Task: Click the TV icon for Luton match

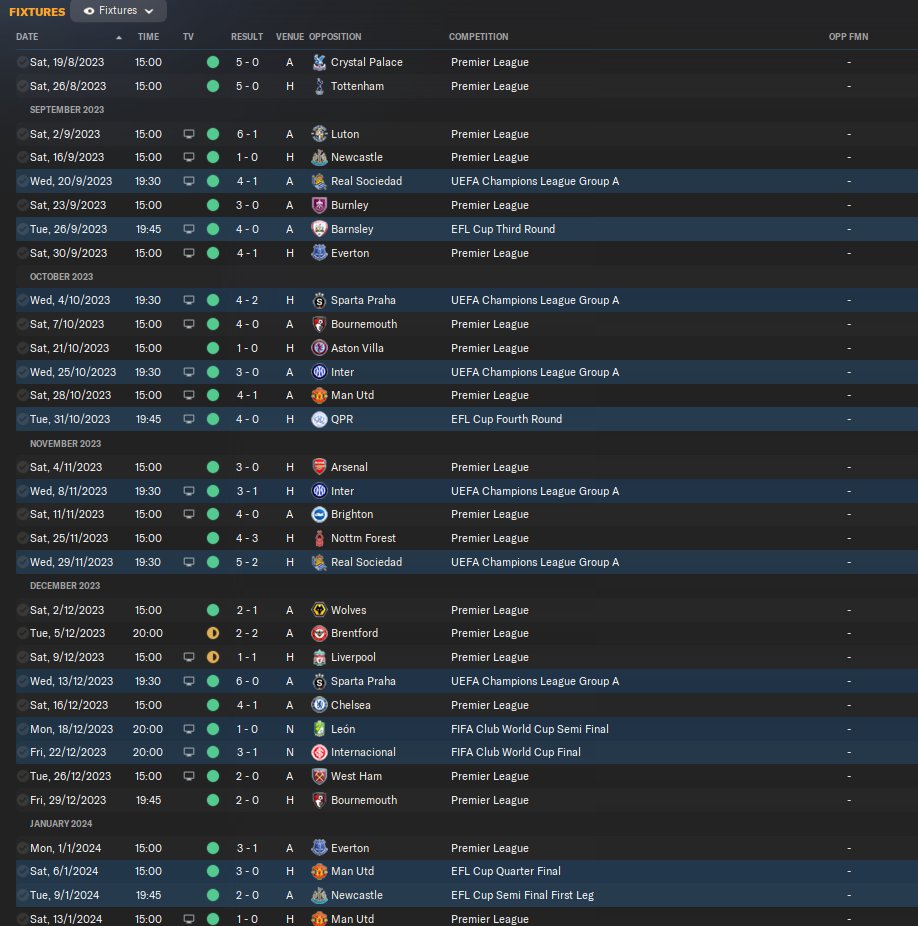Action: (188, 134)
